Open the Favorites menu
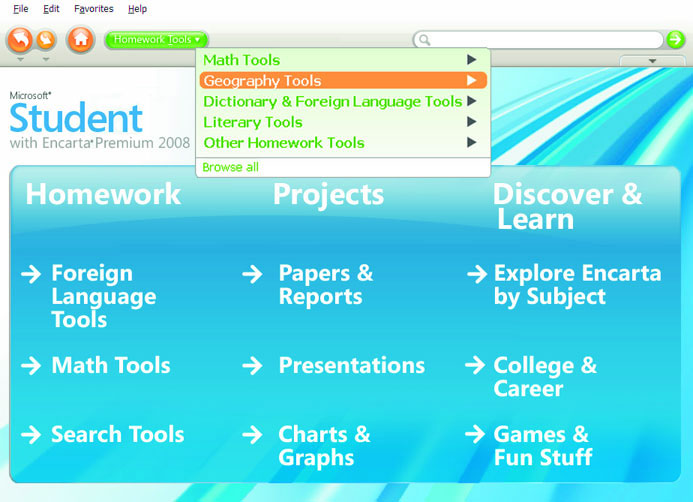This screenshot has height=502, width=693. click(x=94, y=9)
